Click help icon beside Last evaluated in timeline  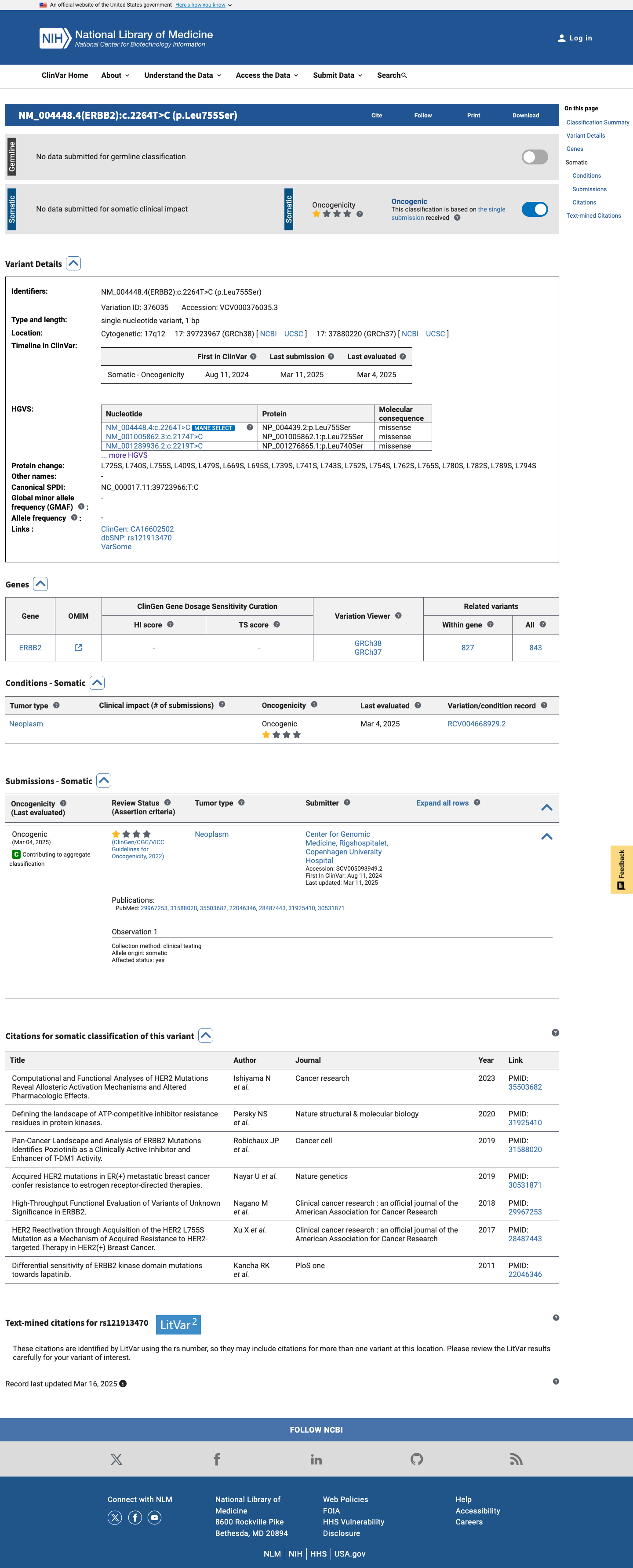click(403, 357)
